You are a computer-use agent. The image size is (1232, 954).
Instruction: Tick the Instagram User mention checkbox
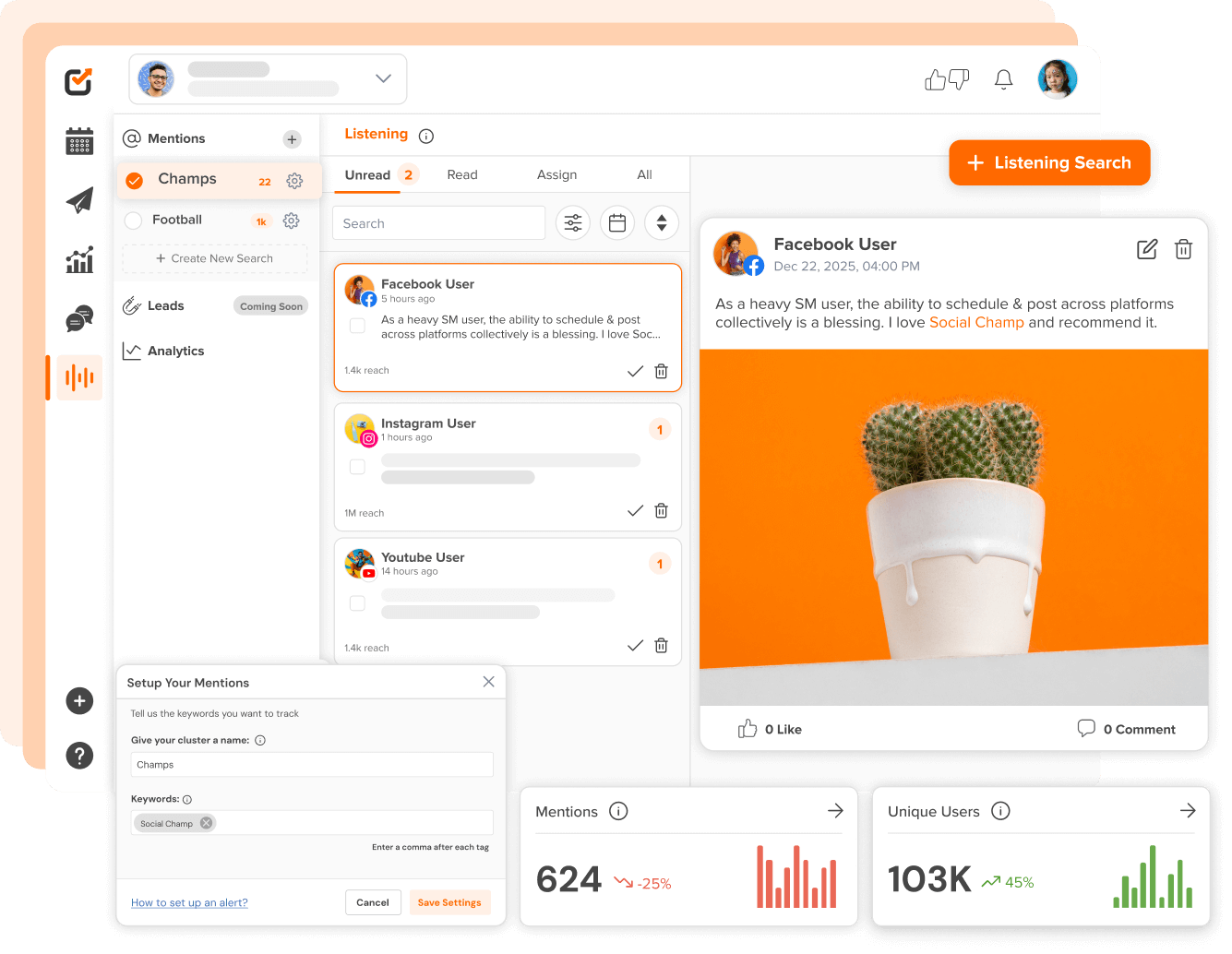[357, 467]
